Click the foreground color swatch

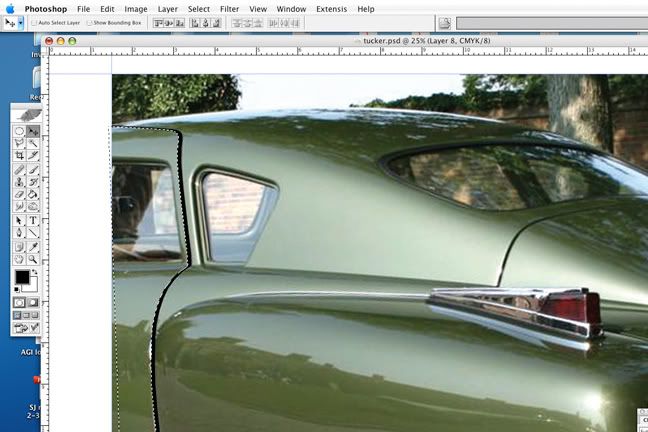click(x=21, y=277)
